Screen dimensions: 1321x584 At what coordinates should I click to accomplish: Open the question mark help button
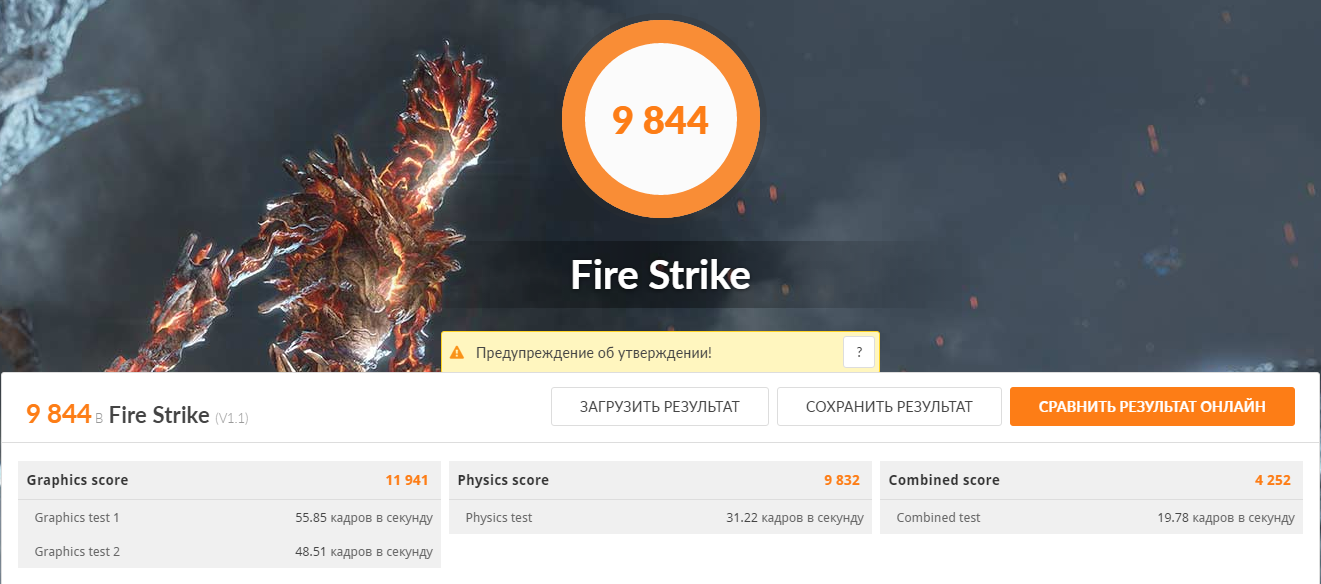point(859,352)
